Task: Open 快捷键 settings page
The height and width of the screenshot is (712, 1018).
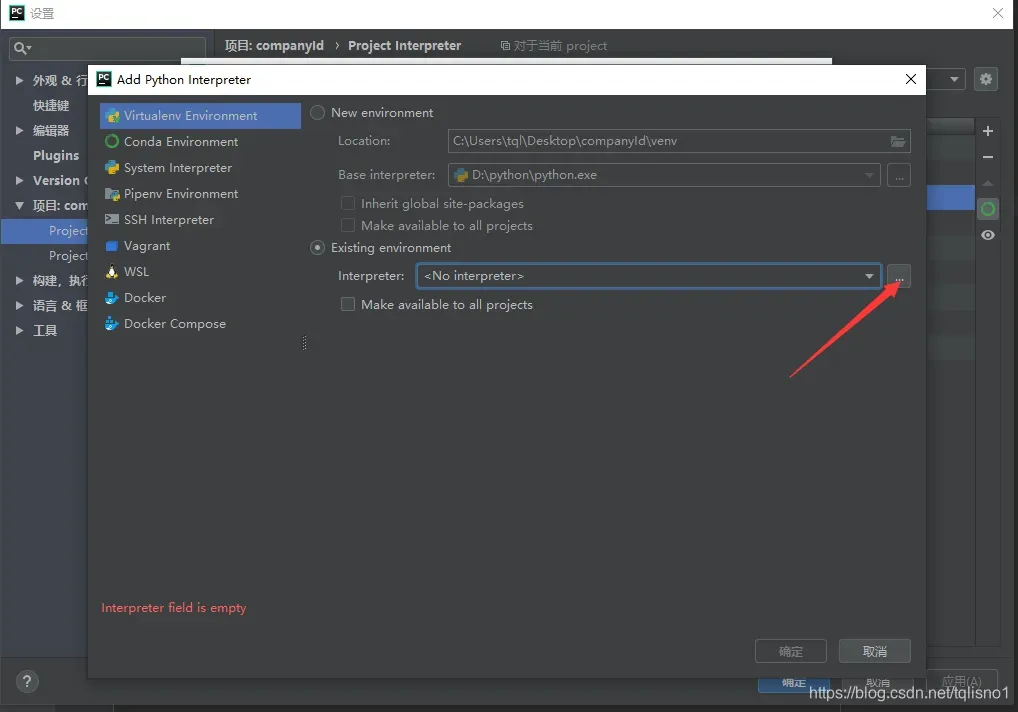Action: 51,105
